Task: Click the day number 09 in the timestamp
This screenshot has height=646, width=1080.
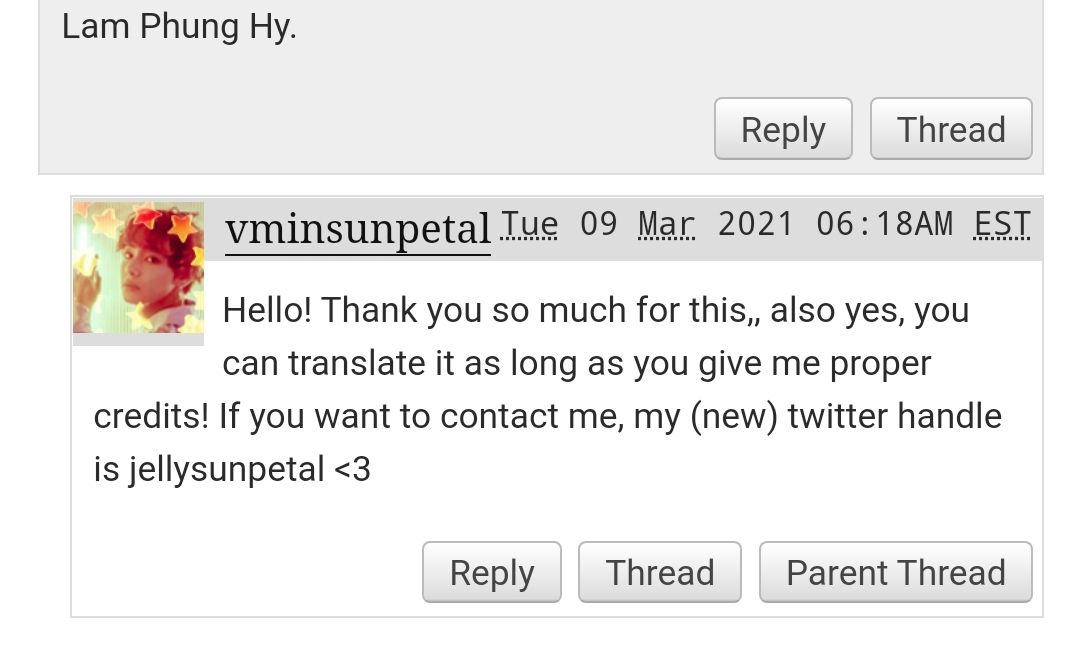Action: tap(599, 224)
